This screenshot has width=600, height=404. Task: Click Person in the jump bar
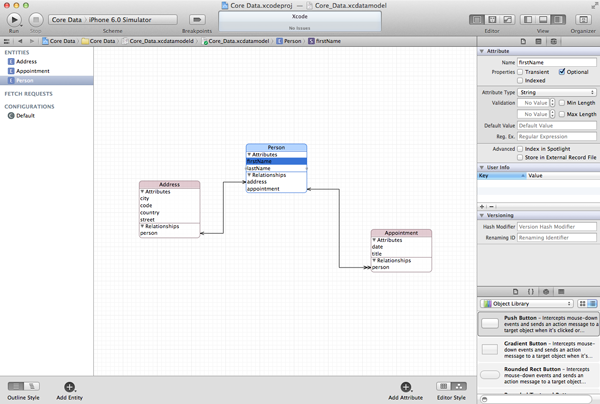(x=289, y=41)
